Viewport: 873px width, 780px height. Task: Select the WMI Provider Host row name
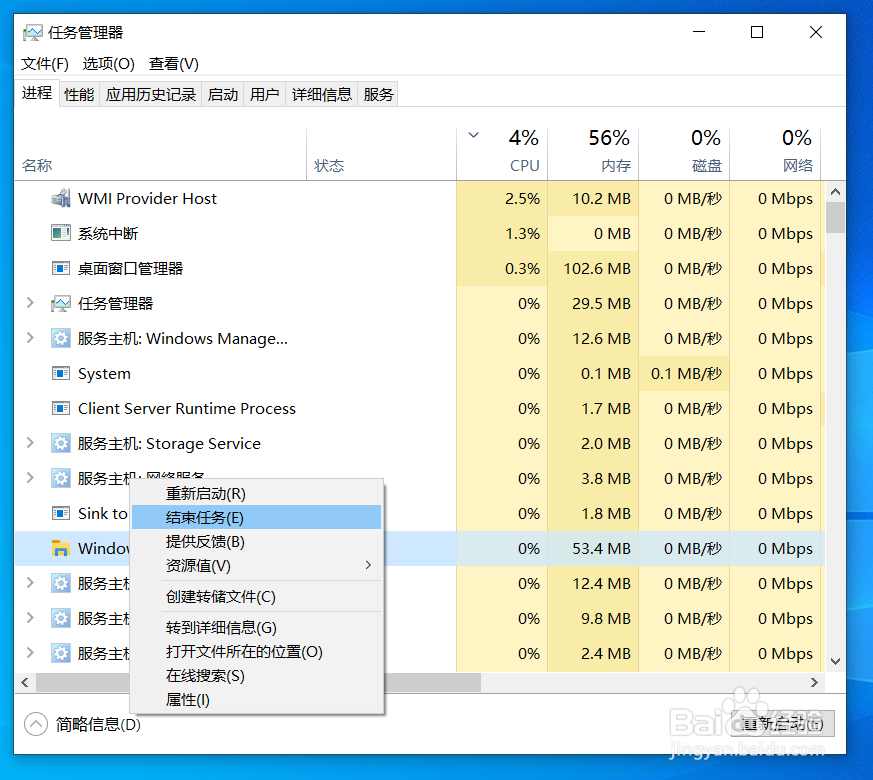147,198
